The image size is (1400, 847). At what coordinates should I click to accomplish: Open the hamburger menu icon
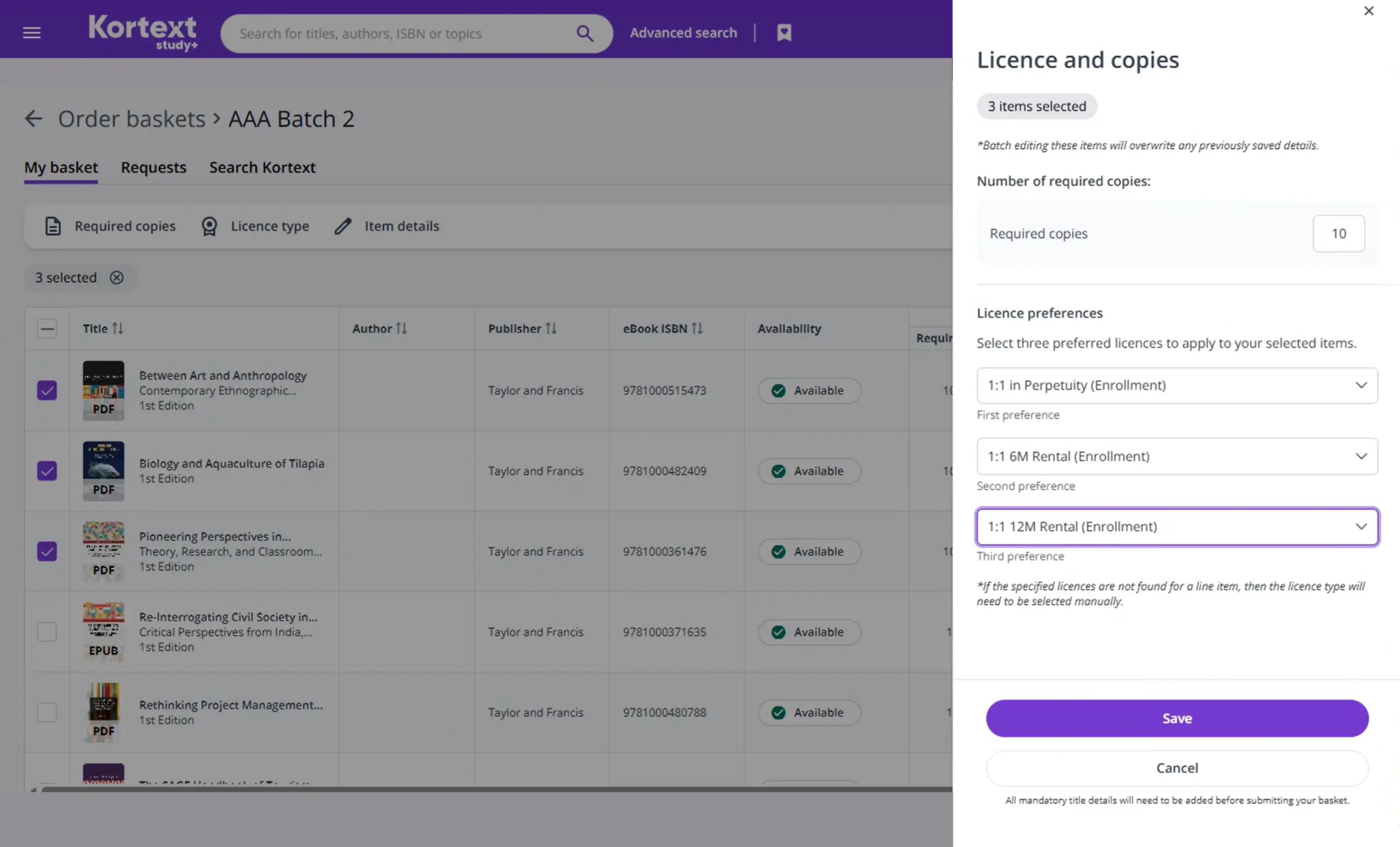32,33
